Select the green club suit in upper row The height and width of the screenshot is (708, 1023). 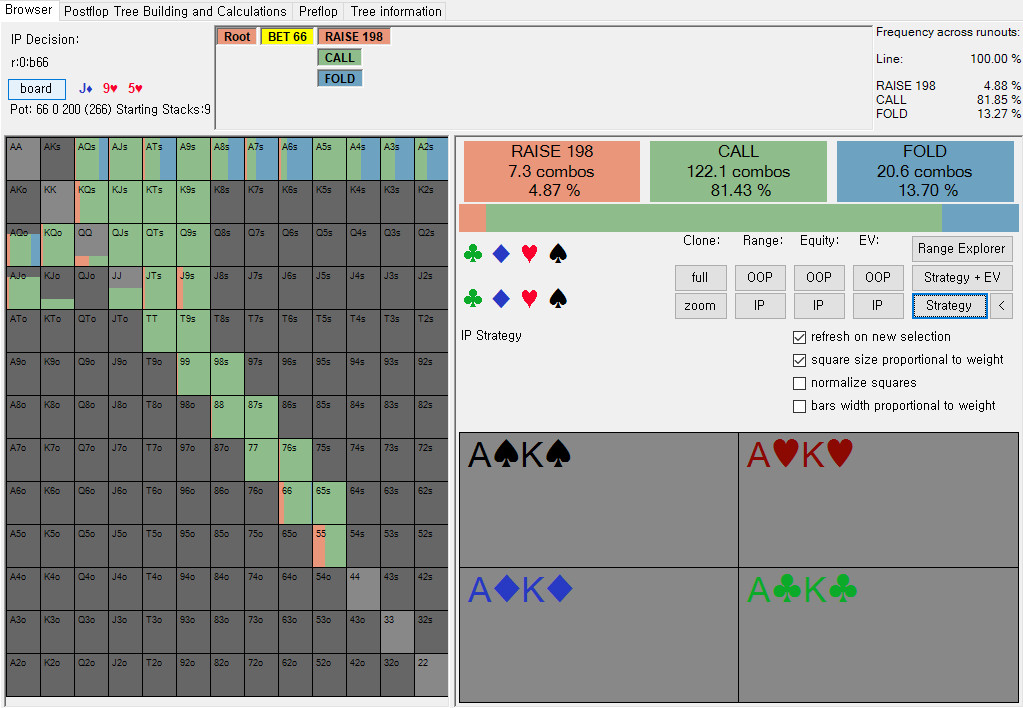473,254
